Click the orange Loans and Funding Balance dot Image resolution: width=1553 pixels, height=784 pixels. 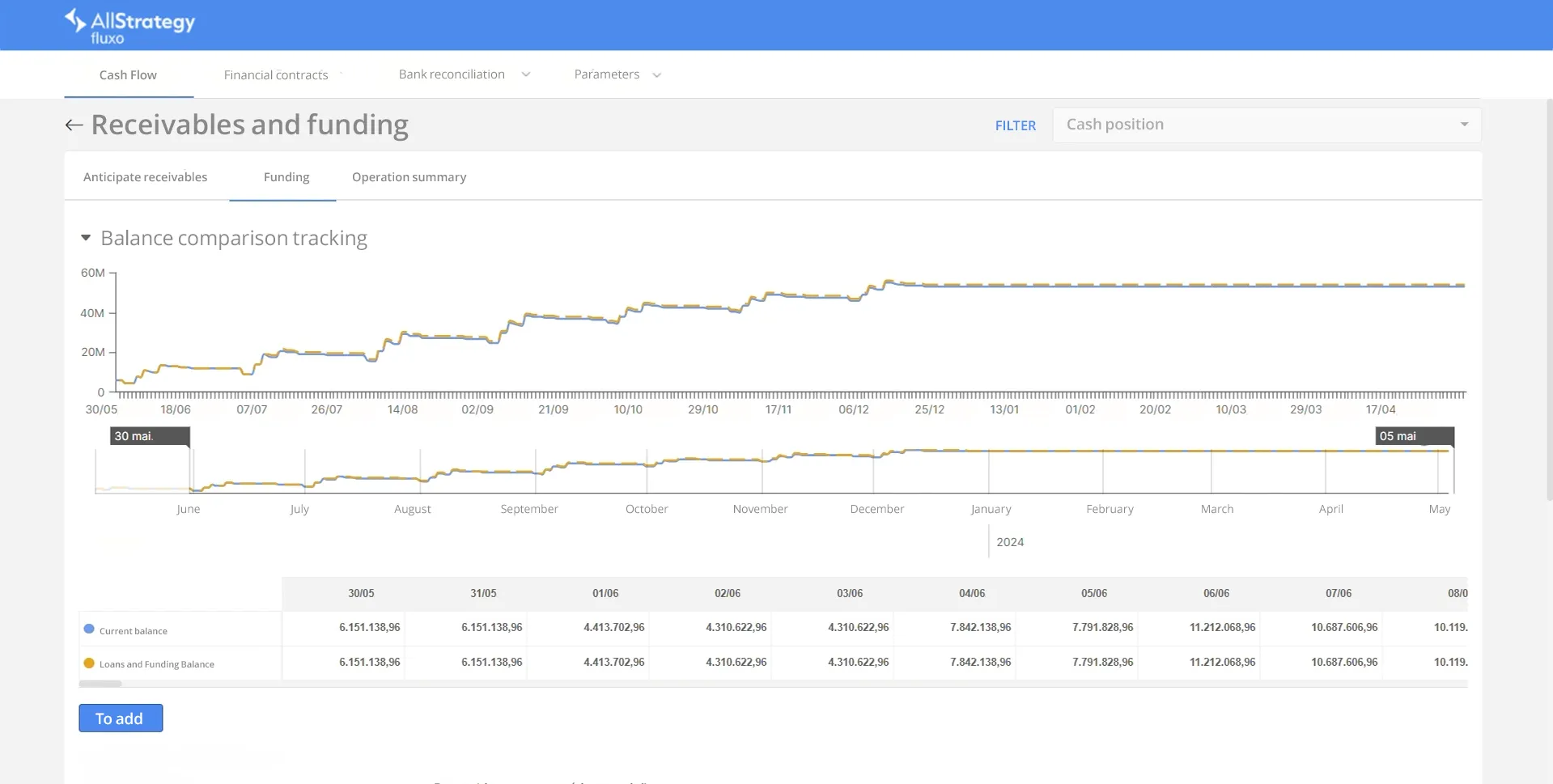point(89,663)
